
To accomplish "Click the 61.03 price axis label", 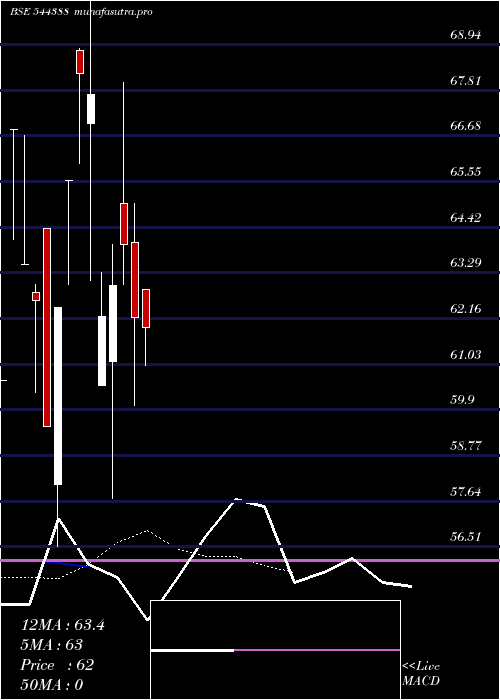I will click(x=466, y=355).
